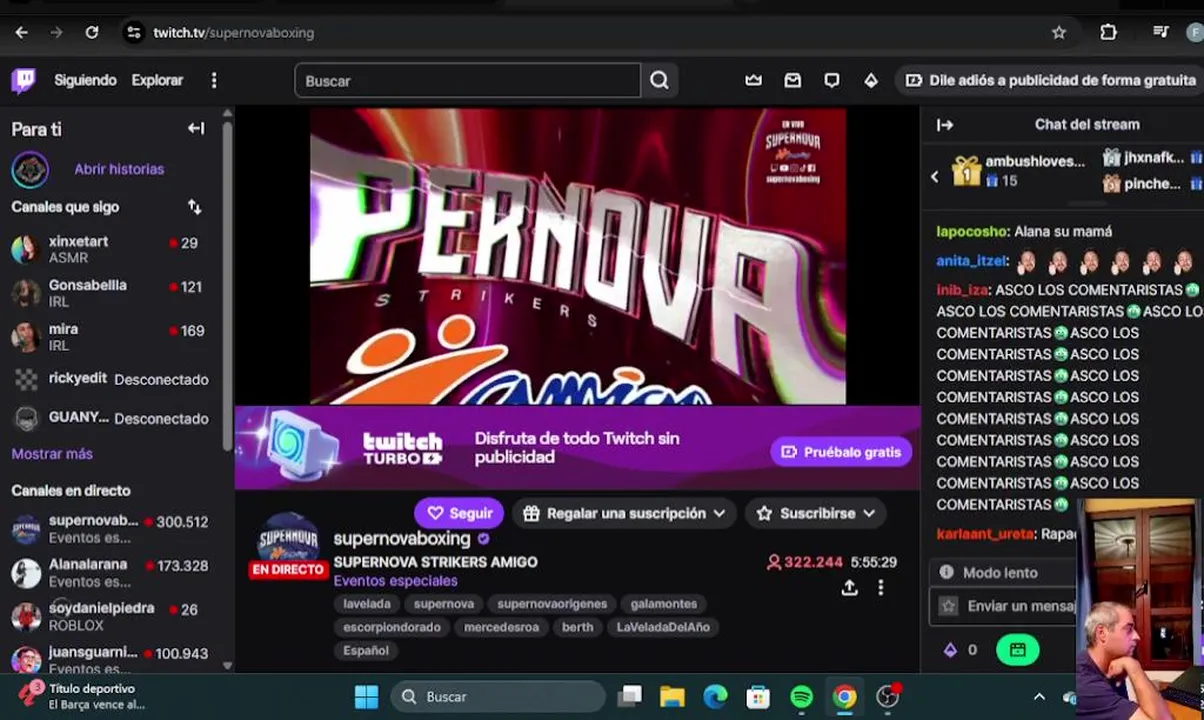Image resolution: width=1204 pixels, height=720 pixels.
Task: Click the Twitch search field
Action: point(467,80)
